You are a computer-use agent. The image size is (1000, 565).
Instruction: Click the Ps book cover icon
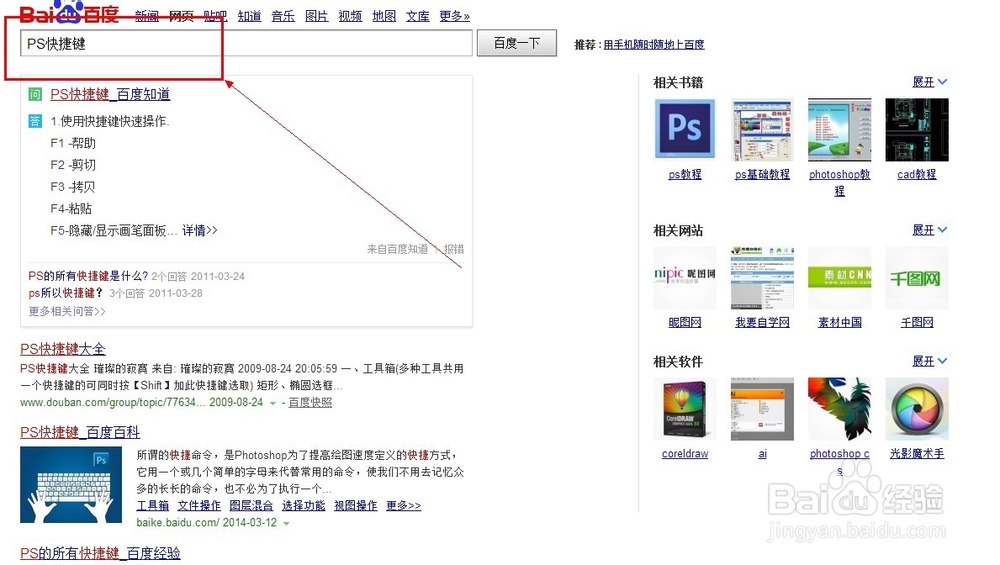click(685, 129)
